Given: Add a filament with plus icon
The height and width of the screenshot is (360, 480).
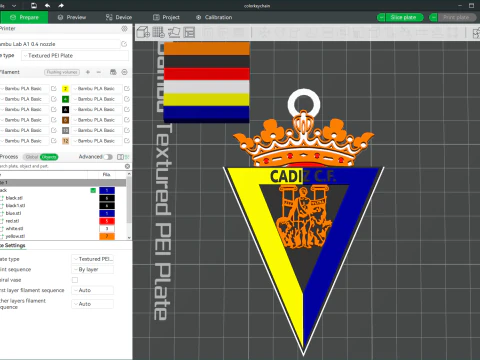Looking at the screenshot, I should [88, 72].
